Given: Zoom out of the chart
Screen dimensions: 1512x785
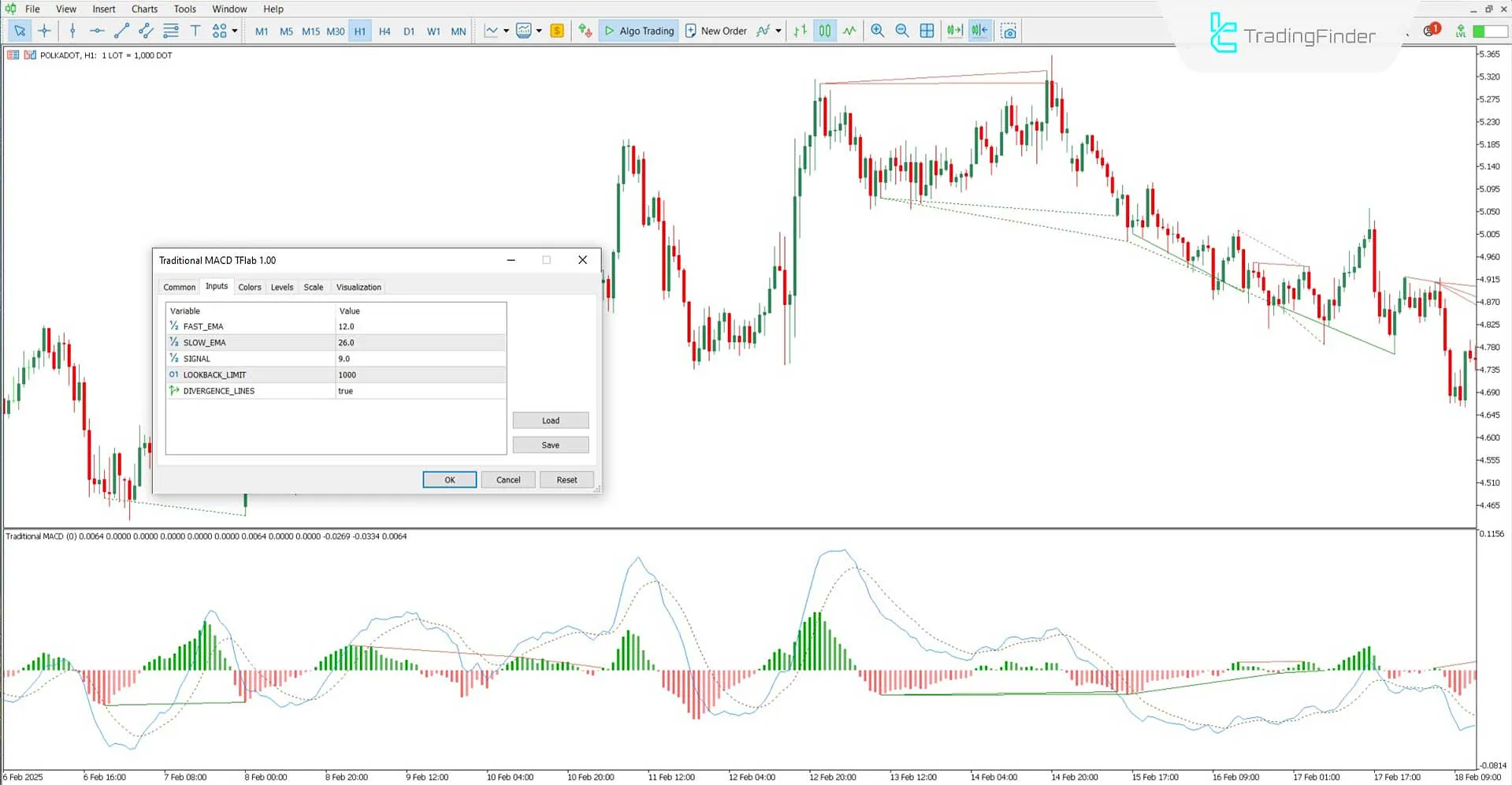Looking at the screenshot, I should click(x=902, y=31).
